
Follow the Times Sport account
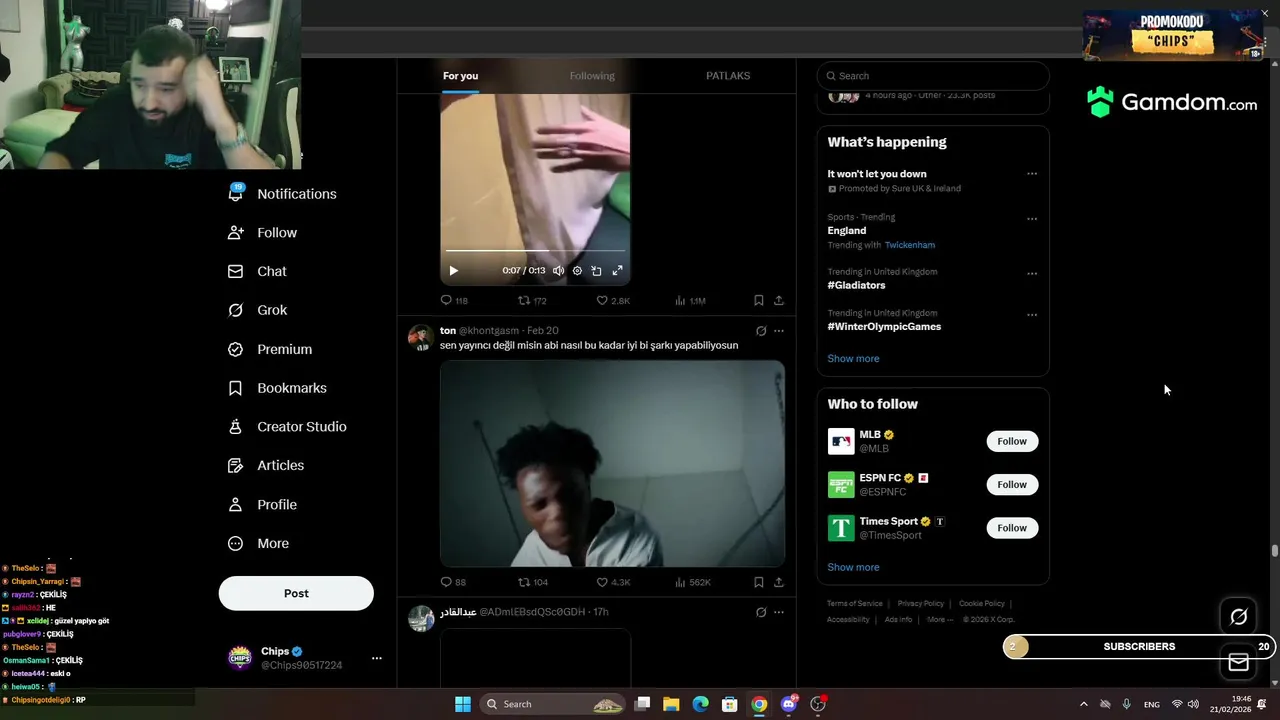click(x=1012, y=528)
